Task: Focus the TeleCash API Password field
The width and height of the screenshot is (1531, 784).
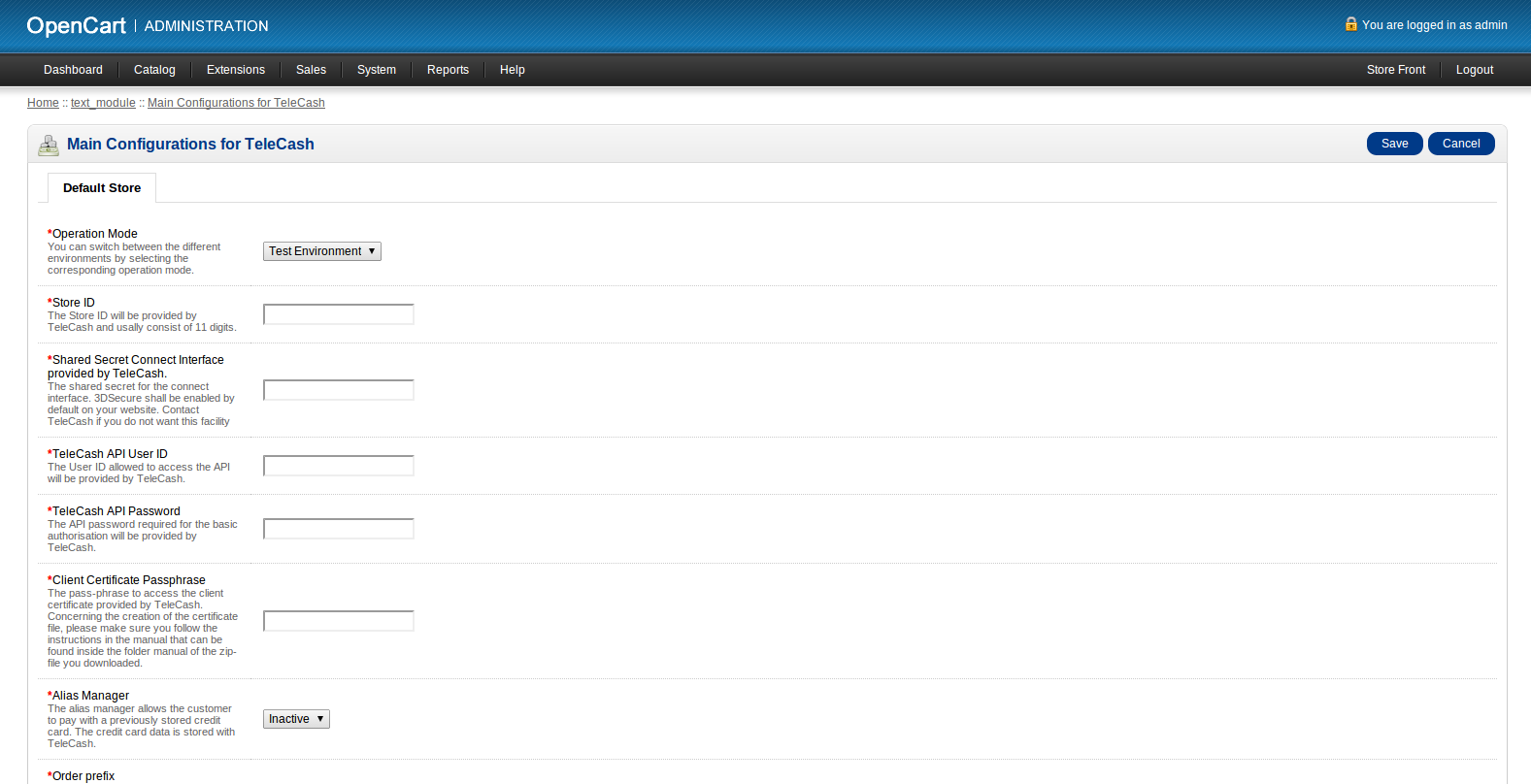Action: (x=339, y=529)
